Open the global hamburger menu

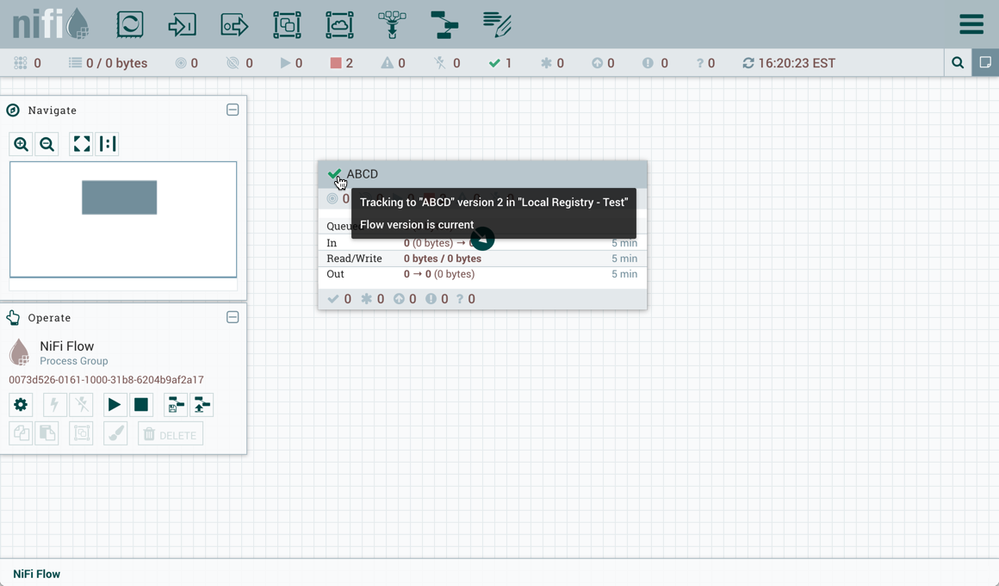click(970, 24)
